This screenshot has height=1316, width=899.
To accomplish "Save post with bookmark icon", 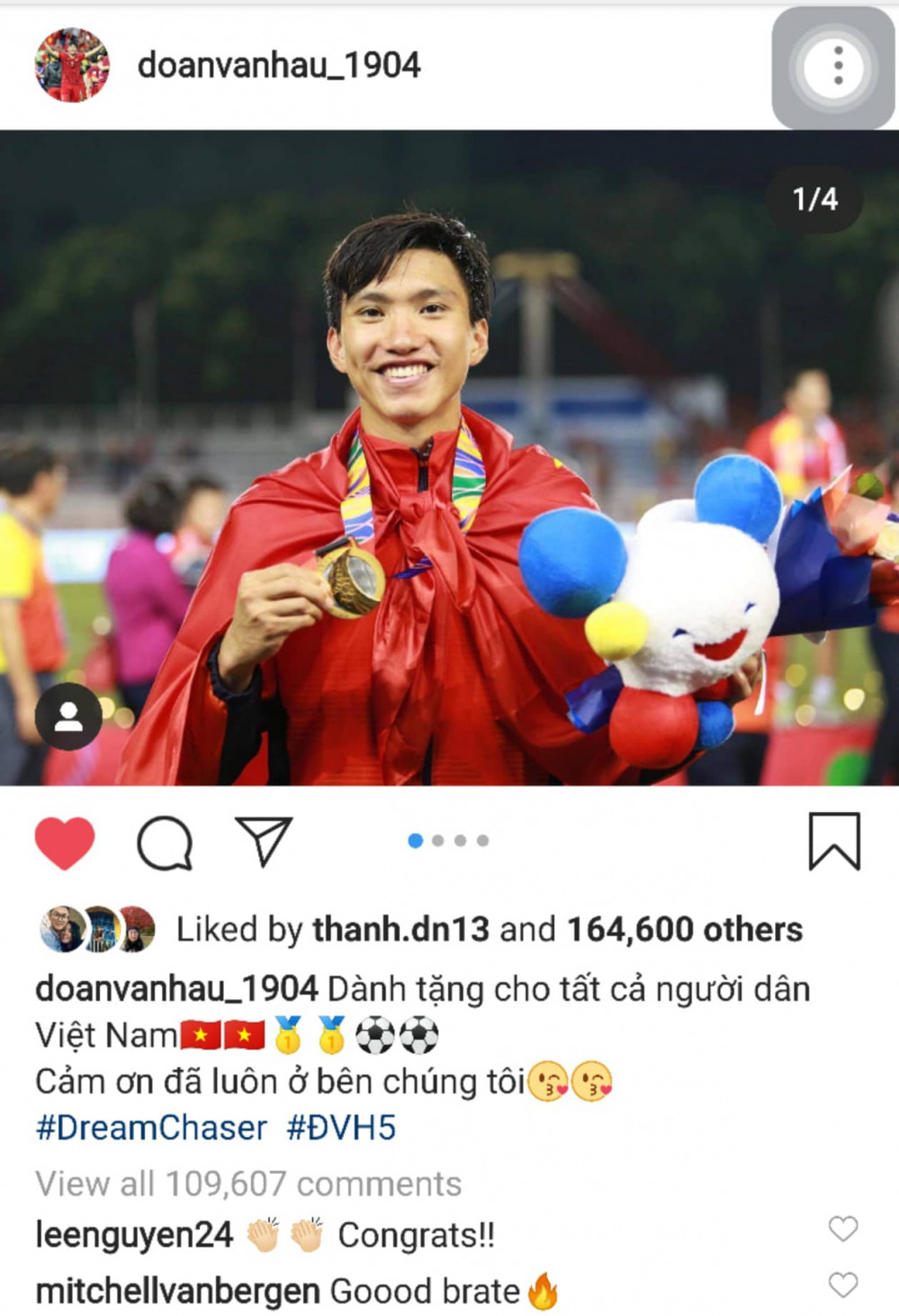I will pyautogui.click(x=834, y=842).
